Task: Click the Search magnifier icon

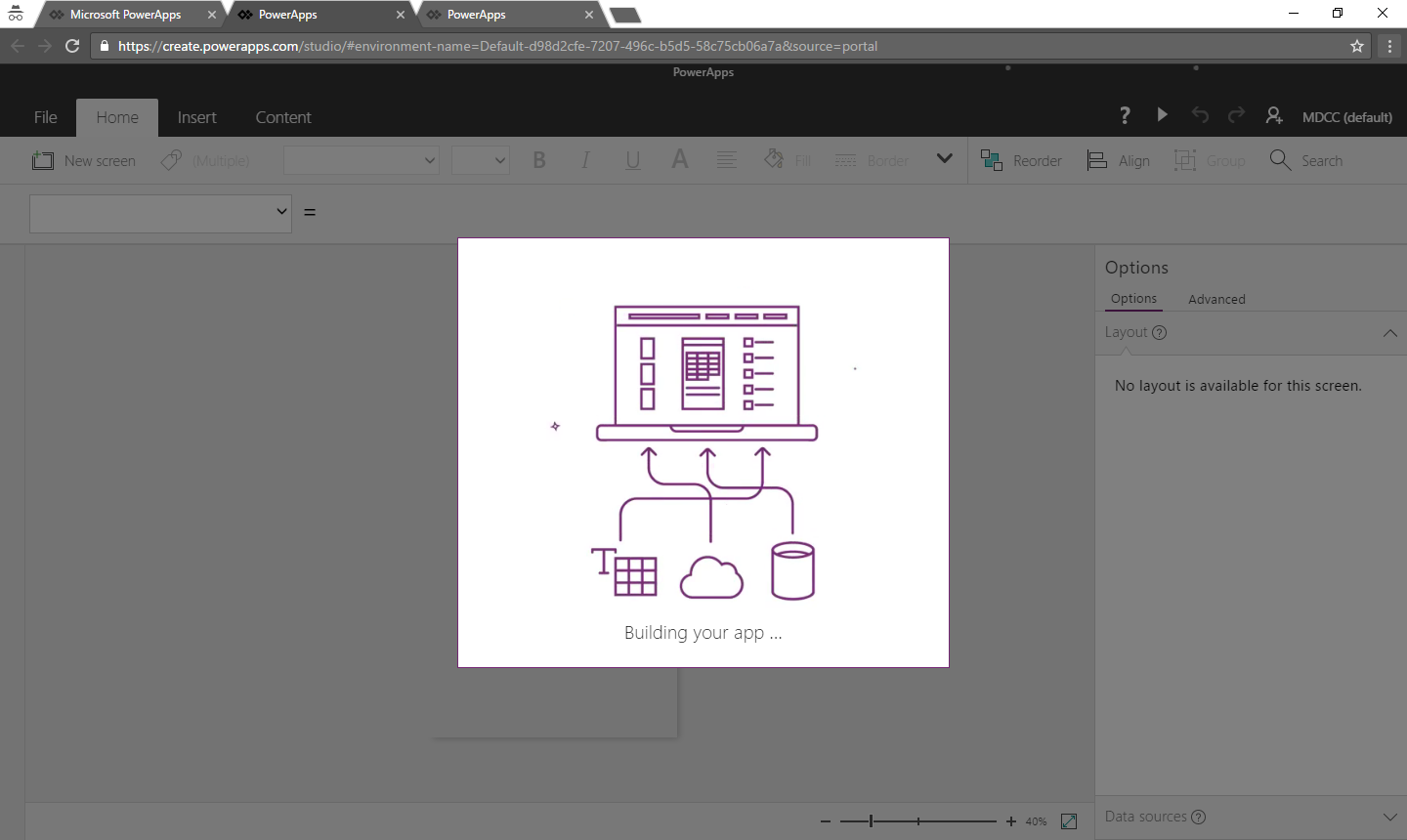Action: coord(1280,160)
